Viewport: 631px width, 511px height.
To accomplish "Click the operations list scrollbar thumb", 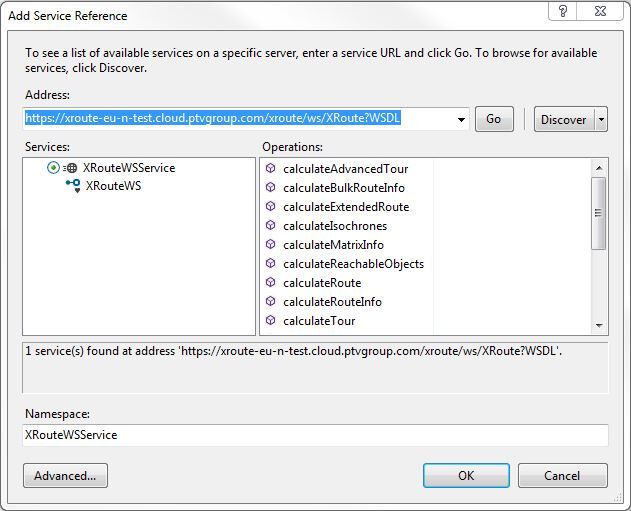I will point(599,213).
